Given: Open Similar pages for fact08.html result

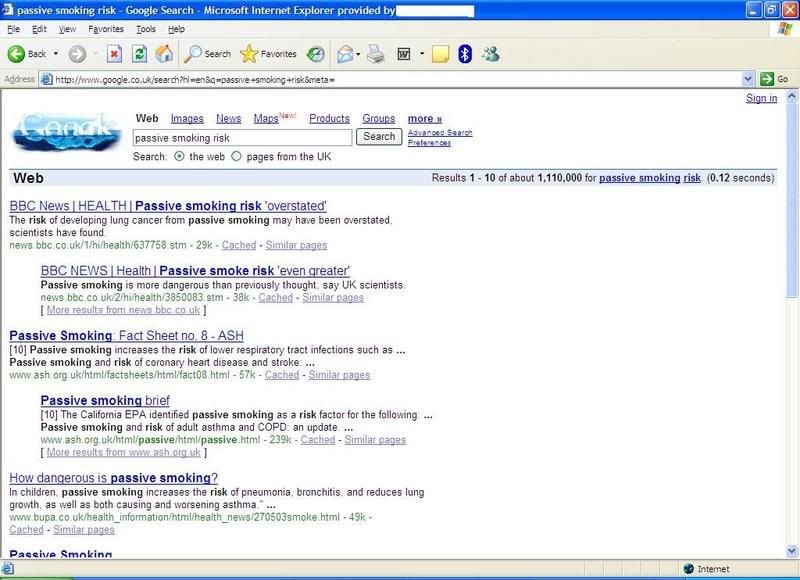Looking at the screenshot, I should click(339, 375).
